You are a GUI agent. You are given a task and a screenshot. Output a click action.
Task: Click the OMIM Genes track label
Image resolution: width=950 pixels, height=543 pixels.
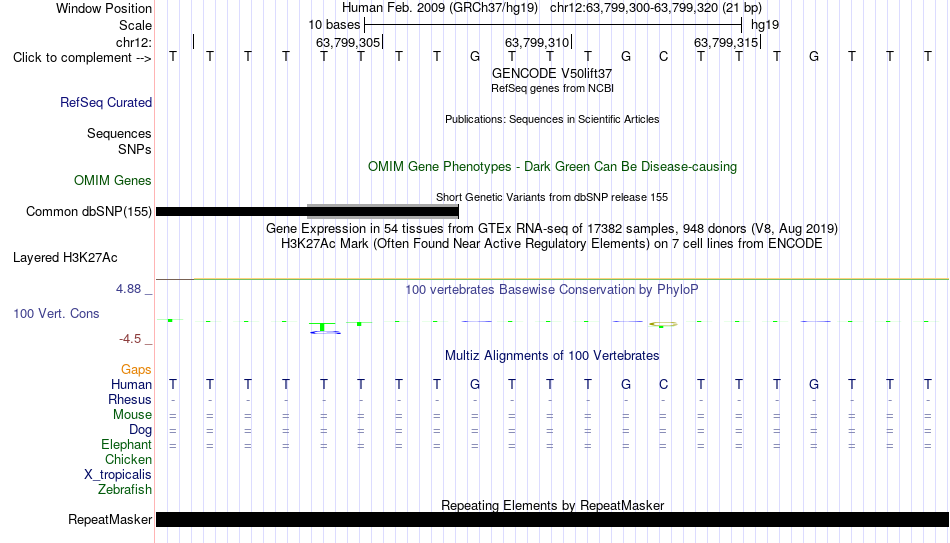tap(113, 181)
